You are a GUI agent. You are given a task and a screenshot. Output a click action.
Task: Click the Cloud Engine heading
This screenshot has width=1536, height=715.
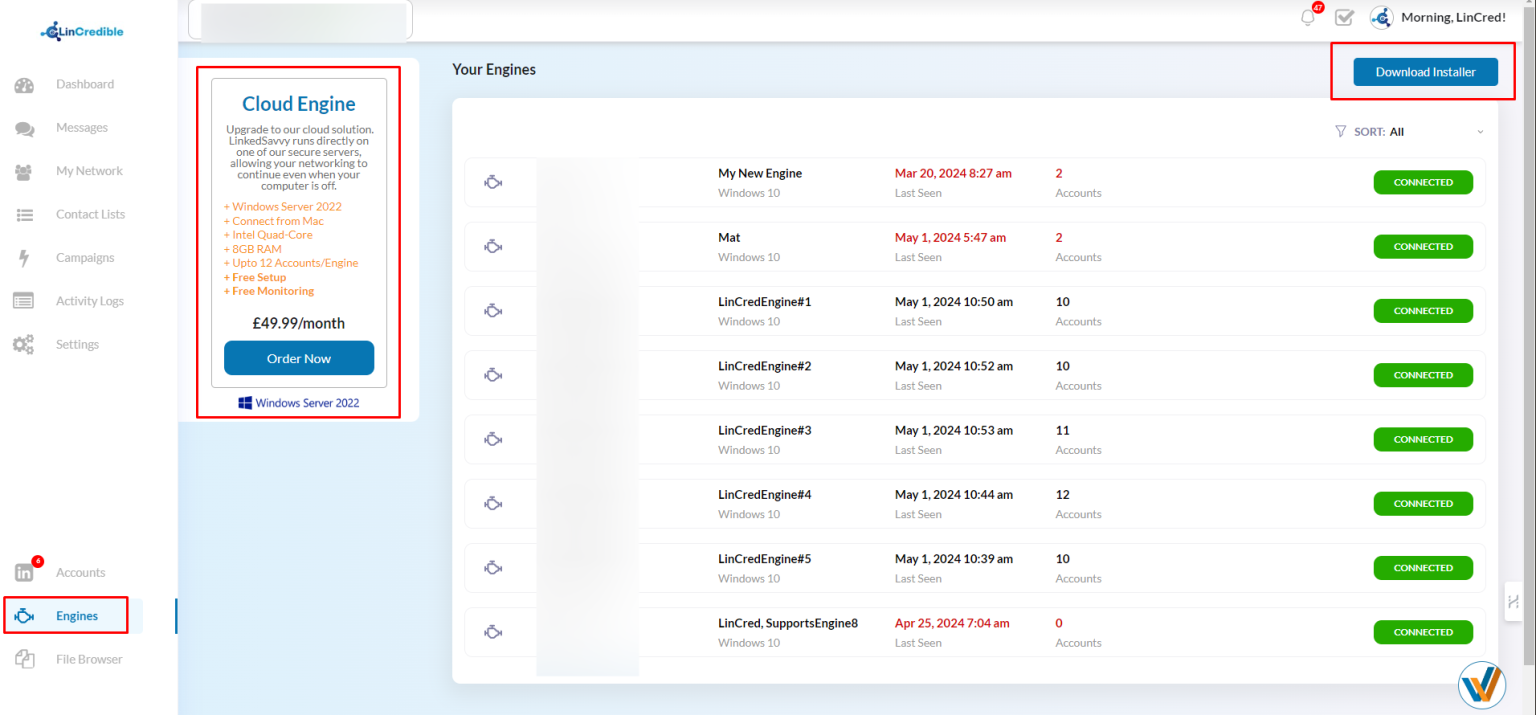pyautogui.click(x=299, y=104)
